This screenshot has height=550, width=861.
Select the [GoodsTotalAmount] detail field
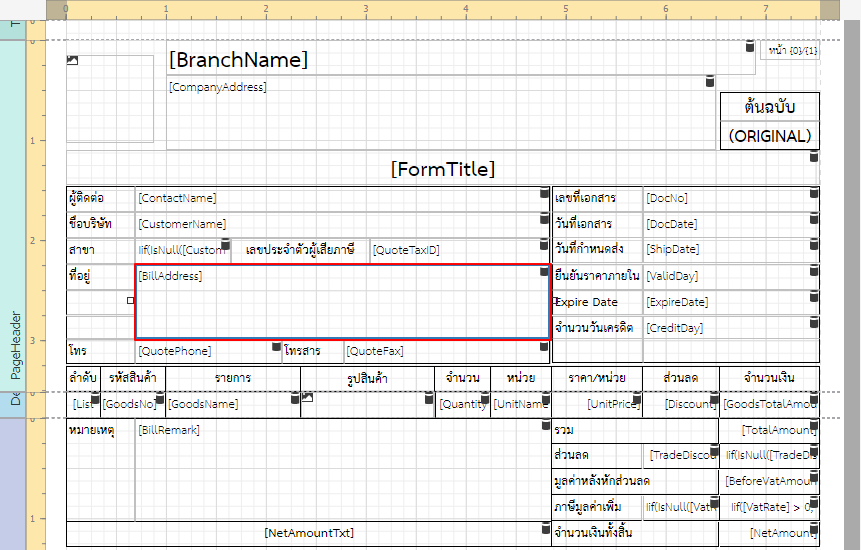(x=769, y=405)
